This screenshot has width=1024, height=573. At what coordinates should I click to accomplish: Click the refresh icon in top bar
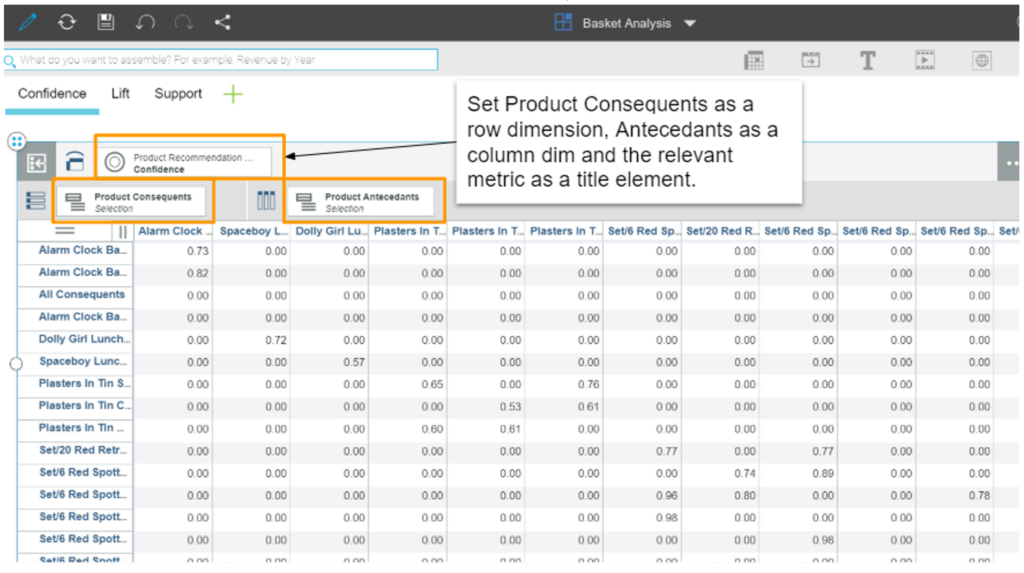coord(66,22)
